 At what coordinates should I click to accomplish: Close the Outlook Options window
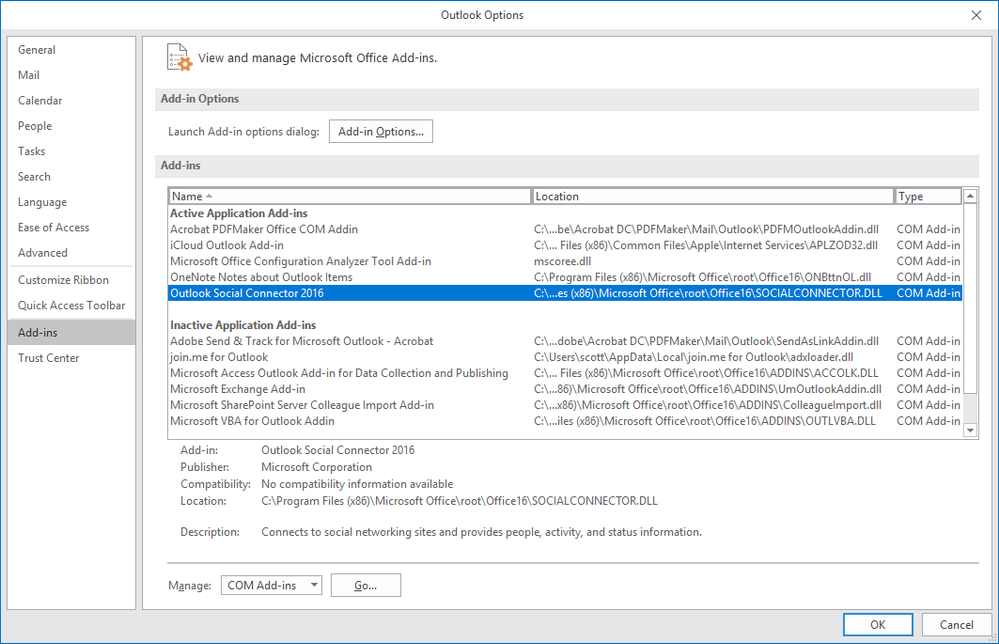pyautogui.click(x=976, y=15)
